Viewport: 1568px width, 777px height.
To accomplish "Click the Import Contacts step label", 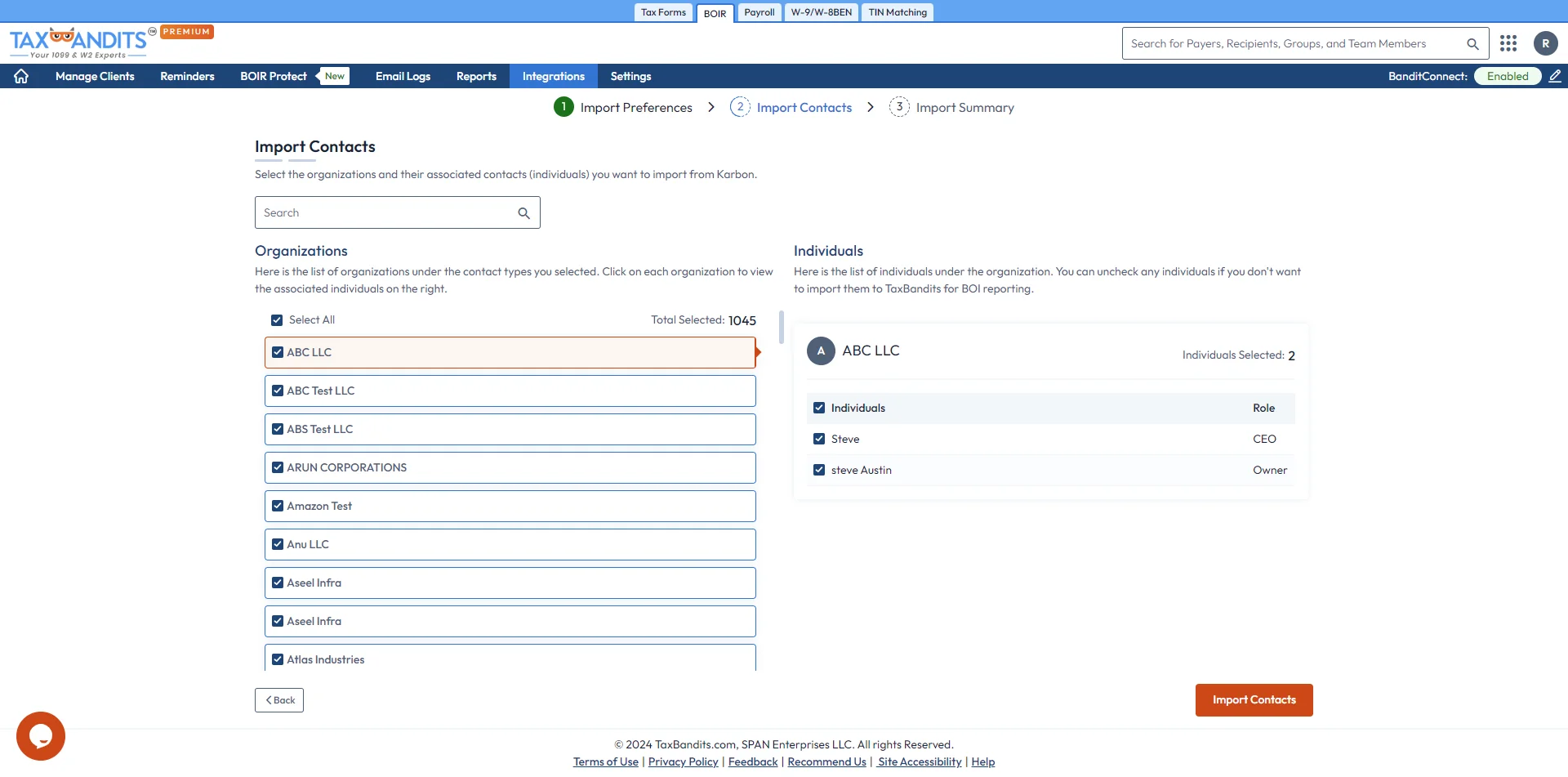I will pyautogui.click(x=804, y=108).
